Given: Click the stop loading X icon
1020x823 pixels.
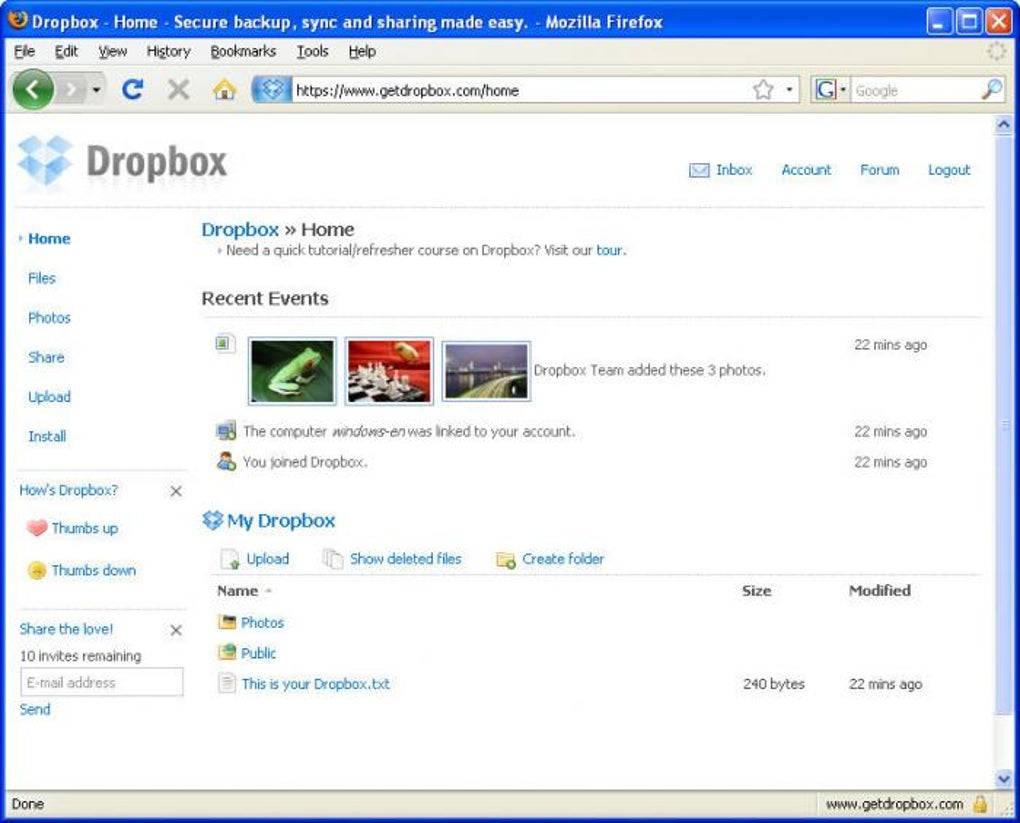Looking at the screenshot, I should 178,89.
